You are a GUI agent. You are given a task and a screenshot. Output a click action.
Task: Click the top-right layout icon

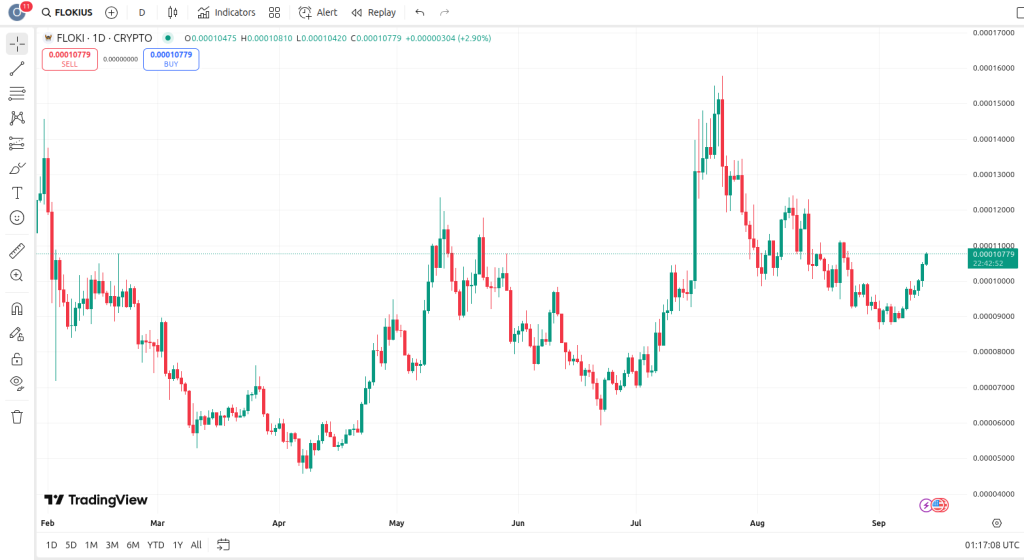click(x=1019, y=12)
